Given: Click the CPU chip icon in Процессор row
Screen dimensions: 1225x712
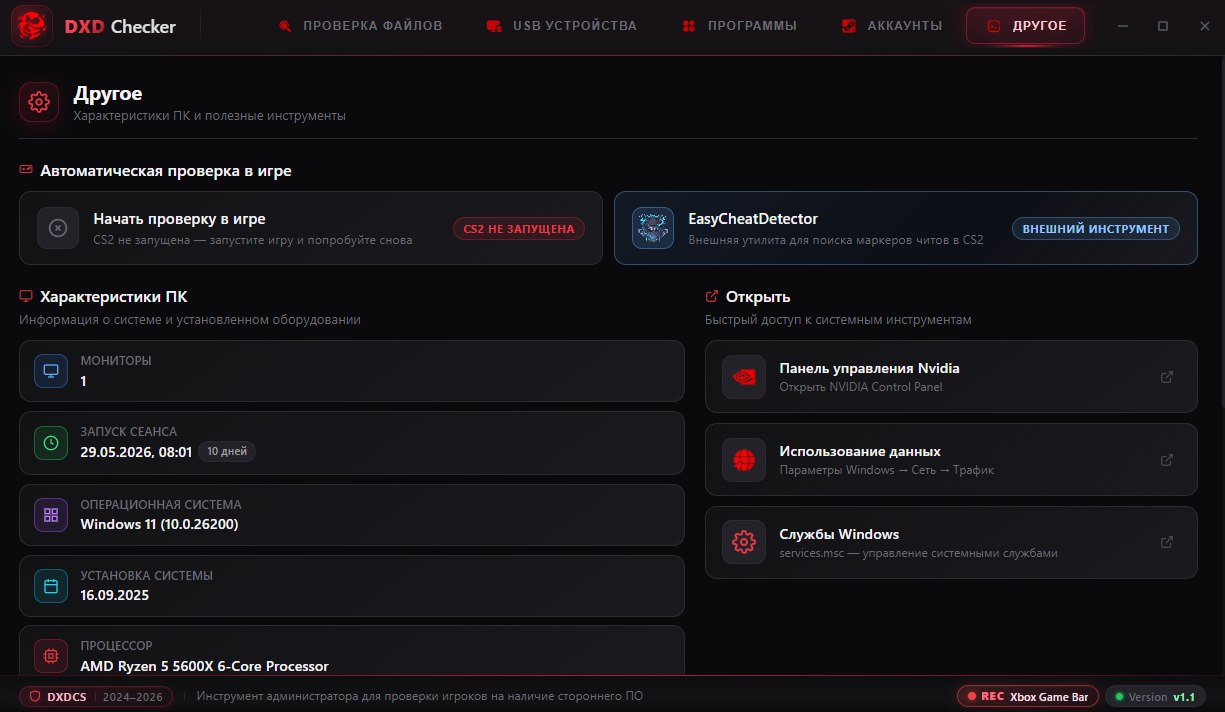Looking at the screenshot, I should coord(51,656).
